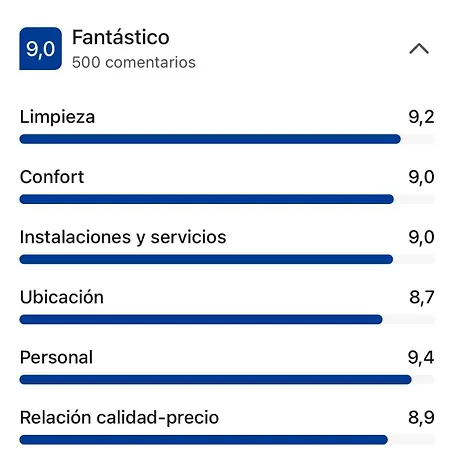Select Instalaciones y servicios label
This screenshot has height=450, width=450.
tap(123, 237)
